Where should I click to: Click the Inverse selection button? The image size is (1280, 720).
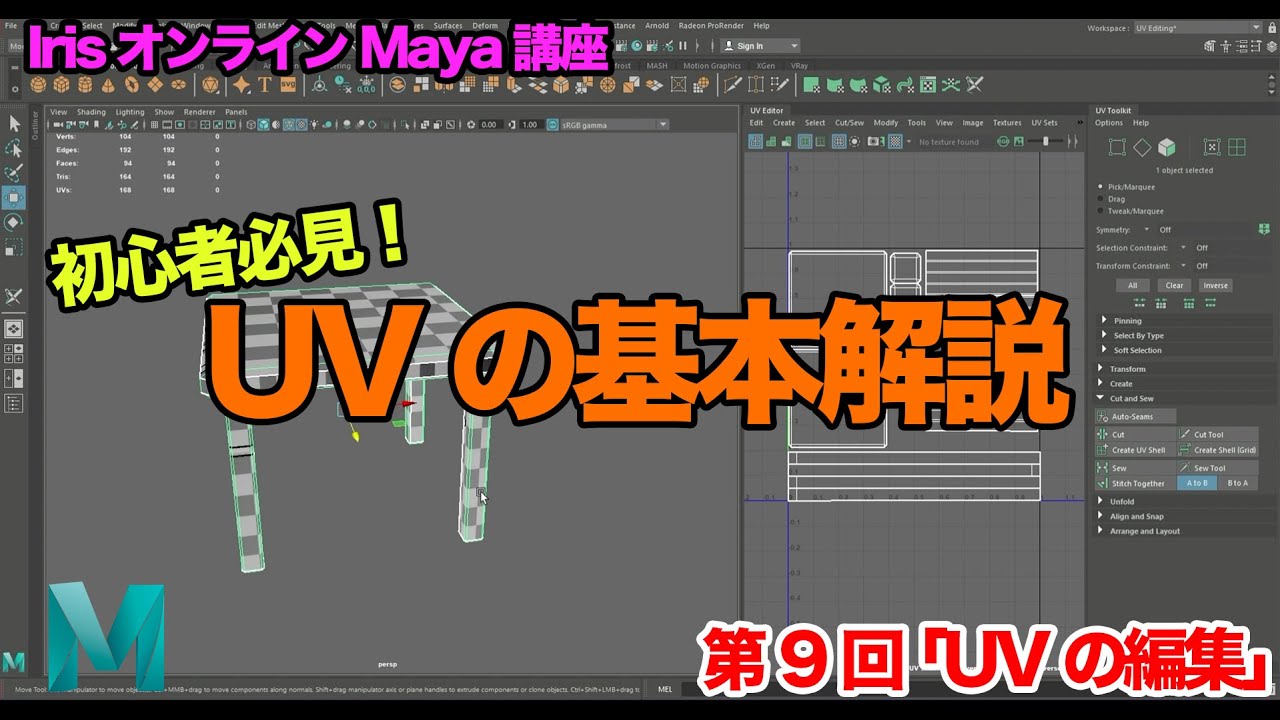coord(1216,285)
